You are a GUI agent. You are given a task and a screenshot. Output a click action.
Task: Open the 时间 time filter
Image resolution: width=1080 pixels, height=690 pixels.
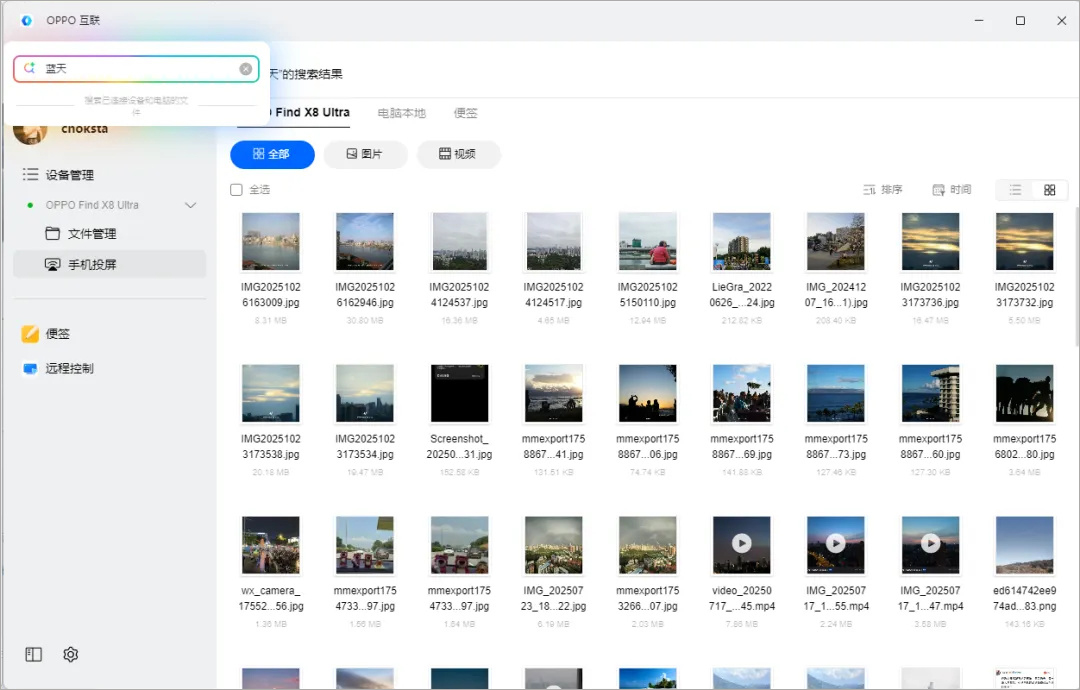(951, 190)
